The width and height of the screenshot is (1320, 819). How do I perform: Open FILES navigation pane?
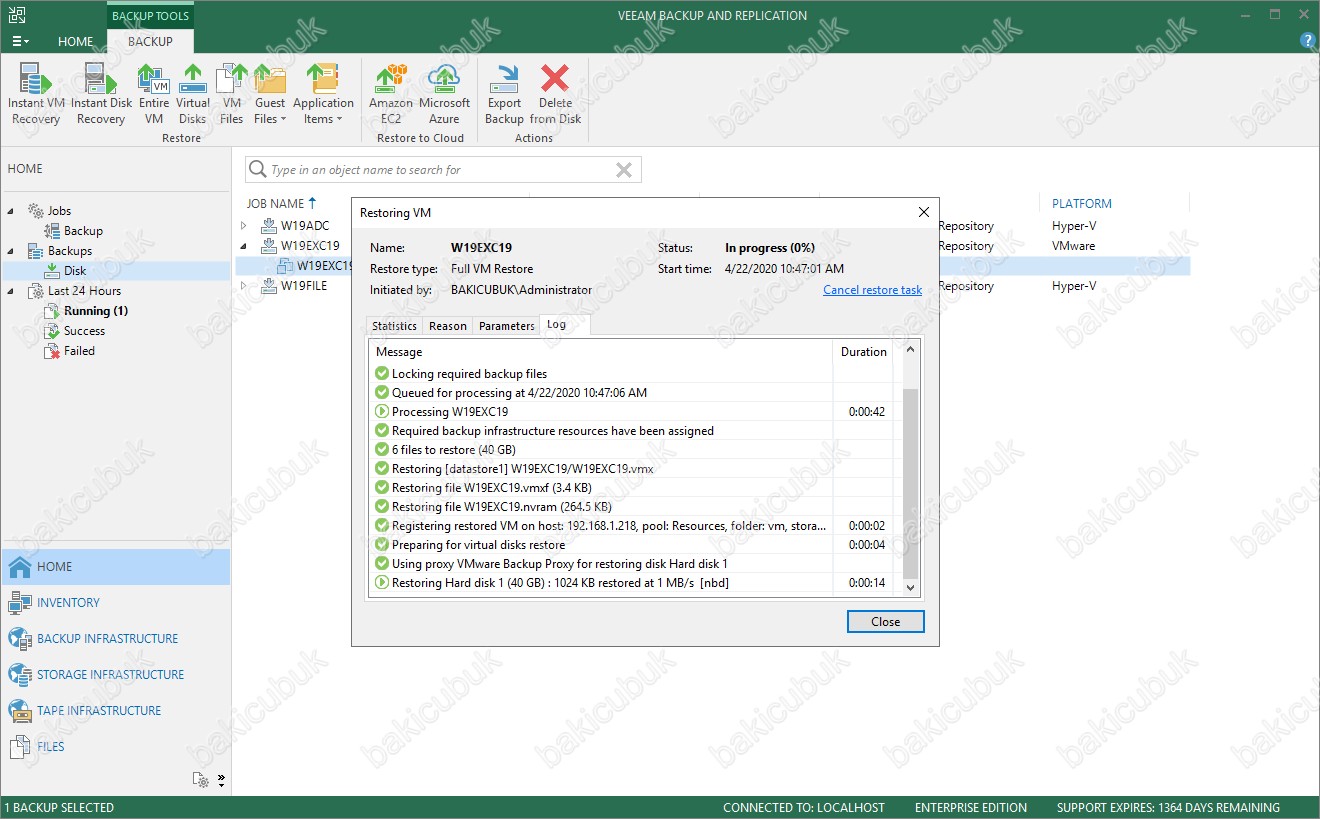tap(115, 746)
